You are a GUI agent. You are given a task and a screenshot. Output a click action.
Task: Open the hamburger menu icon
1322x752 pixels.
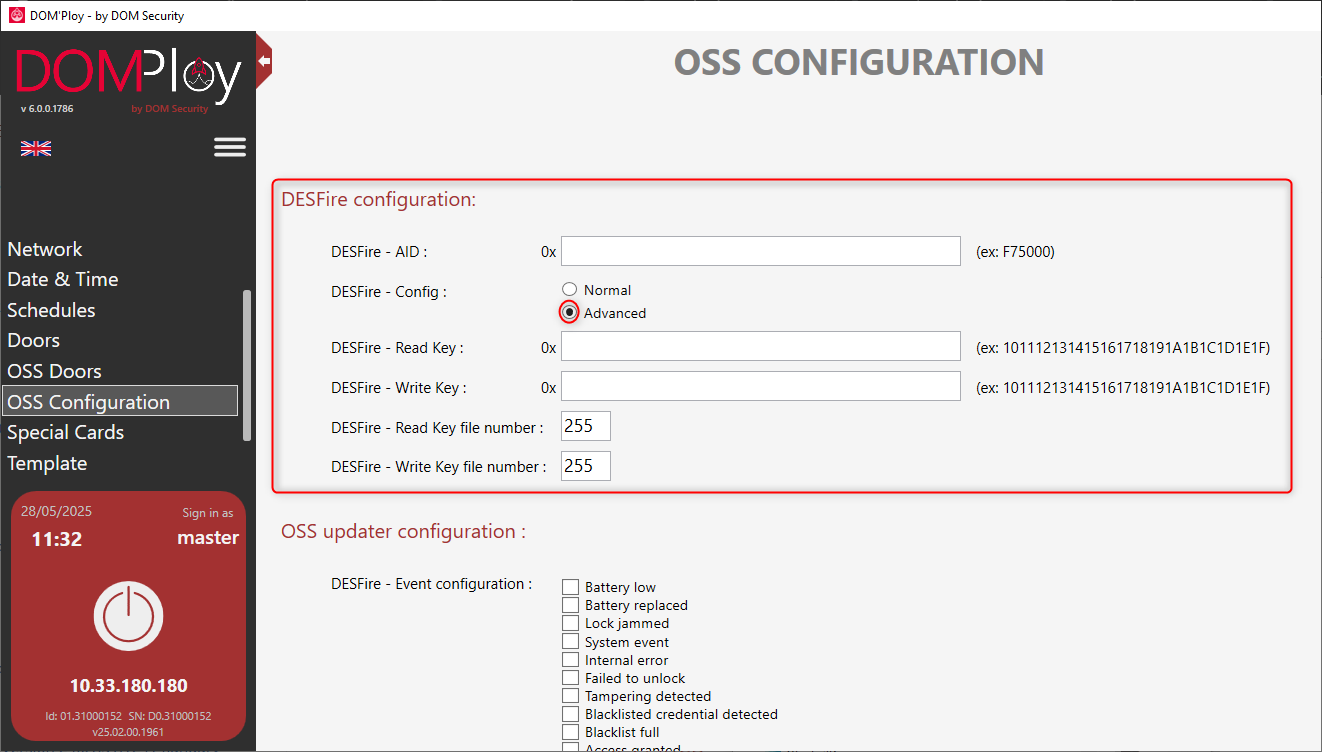click(230, 148)
